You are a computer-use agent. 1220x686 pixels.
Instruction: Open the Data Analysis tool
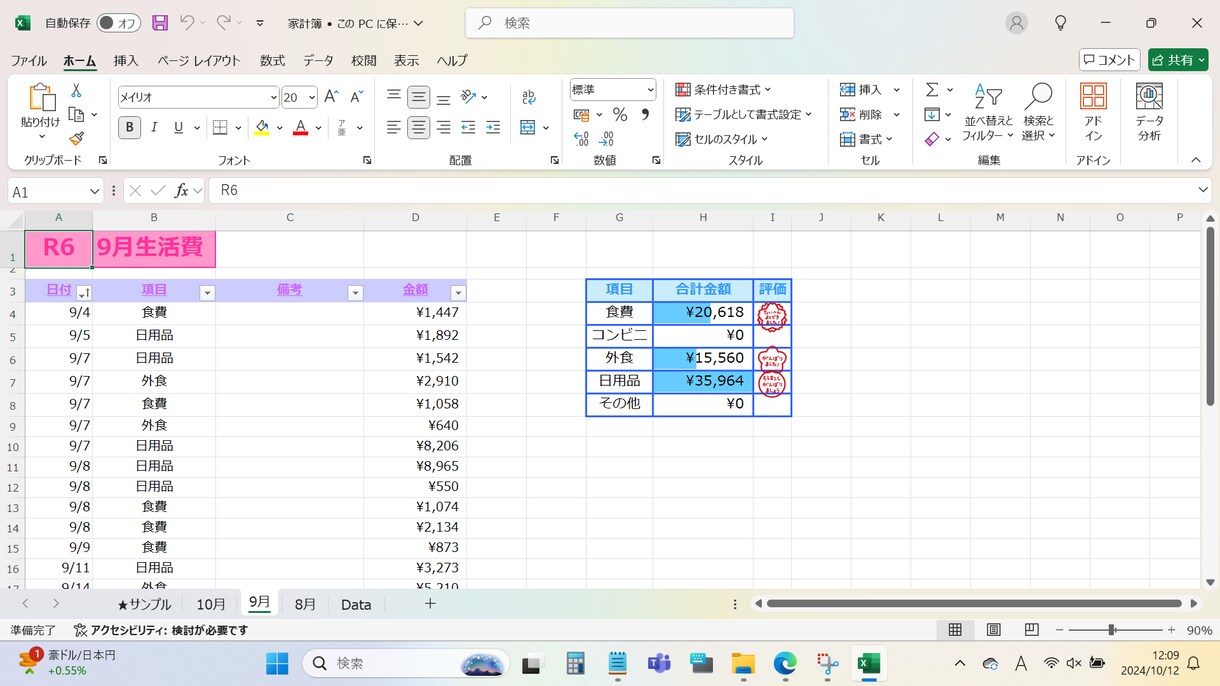click(x=1149, y=112)
